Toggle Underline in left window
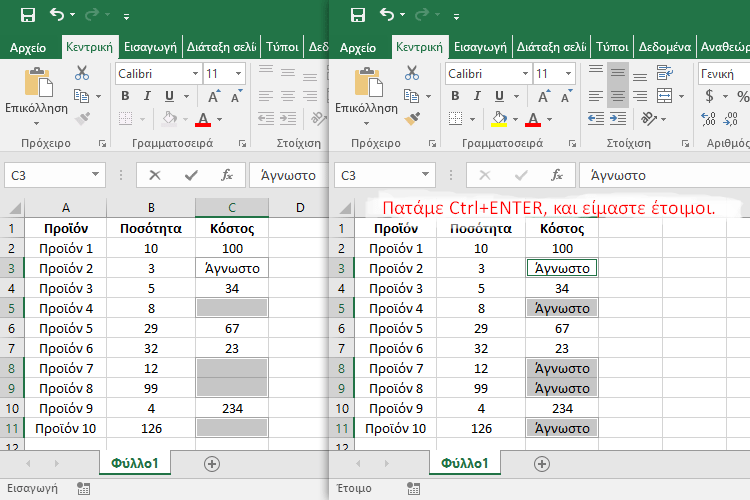The image size is (750, 500). (x=169, y=96)
